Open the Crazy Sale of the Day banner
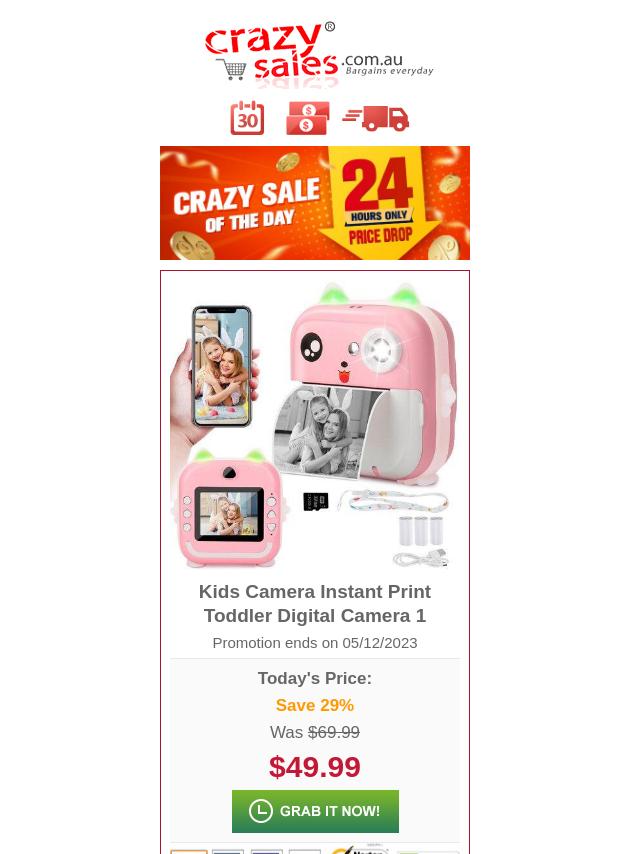640x854 pixels. [x=315, y=203]
